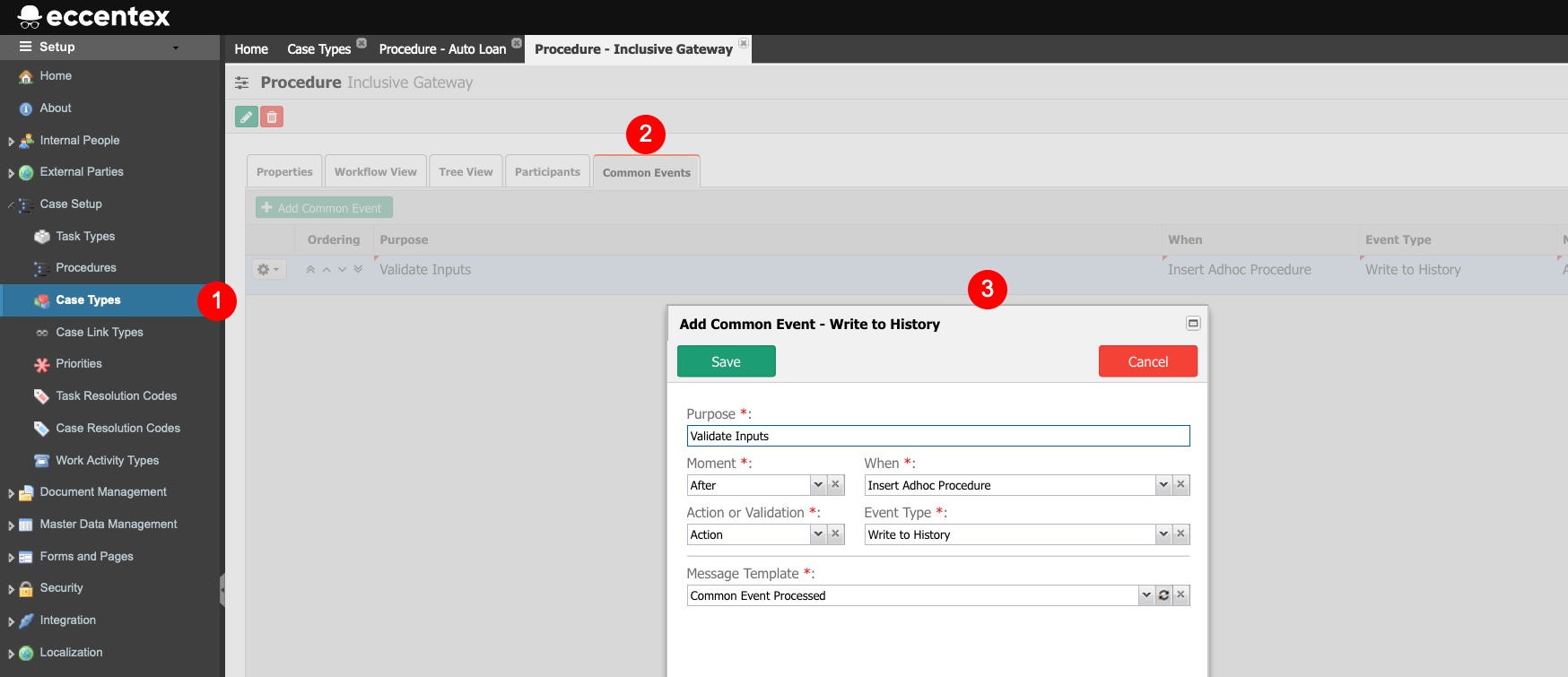Switch to the Workflow View tab
1568x677 pixels.
pos(376,171)
